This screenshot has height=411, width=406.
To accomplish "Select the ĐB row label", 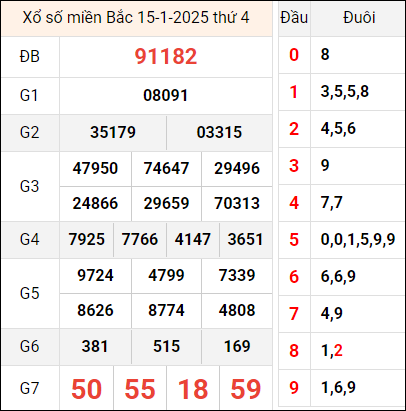I will click(x=30, y=56).
